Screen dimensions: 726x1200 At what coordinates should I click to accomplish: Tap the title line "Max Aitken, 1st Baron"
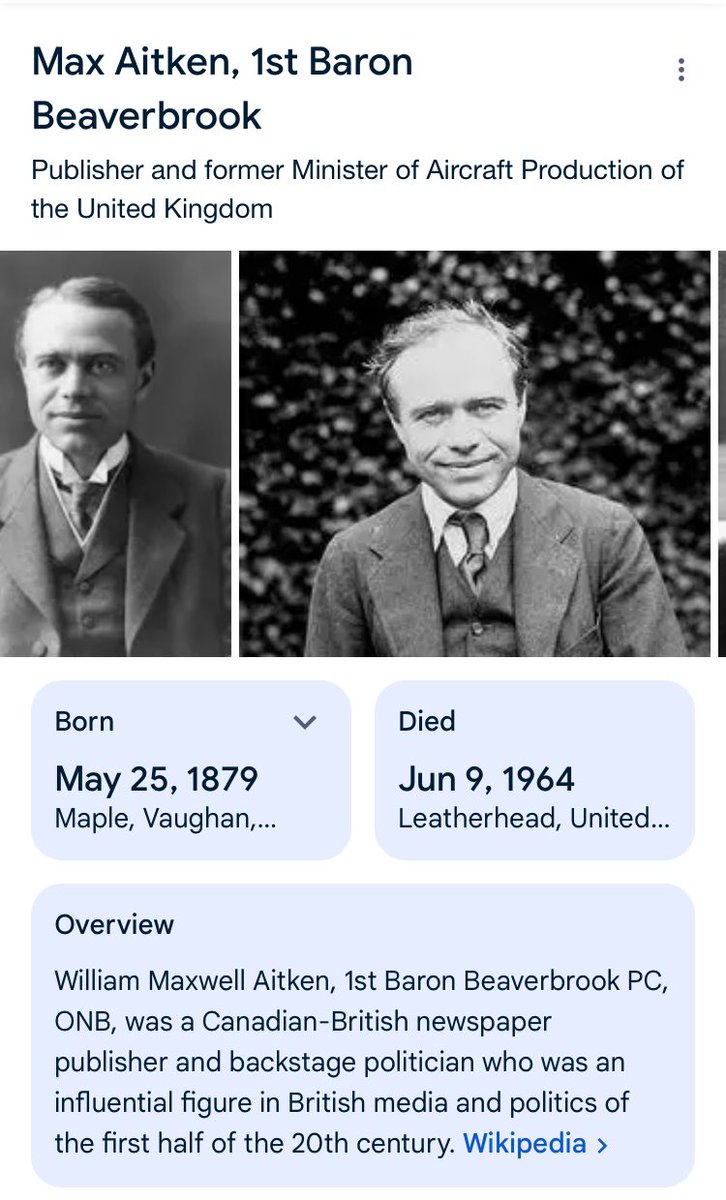222,62
